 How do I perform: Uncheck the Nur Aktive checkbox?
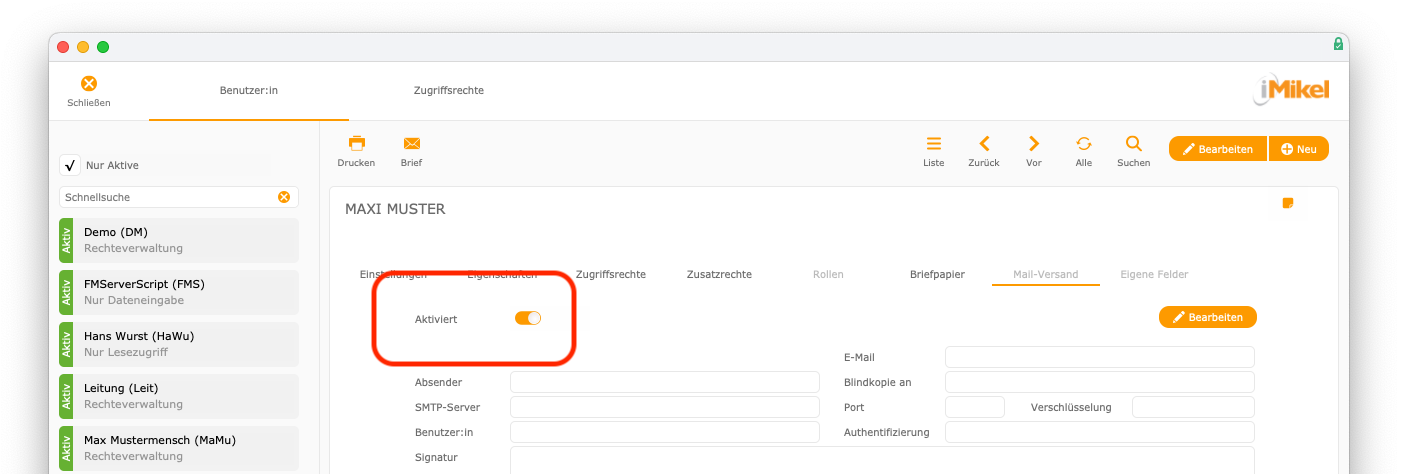tap(70, 165)
